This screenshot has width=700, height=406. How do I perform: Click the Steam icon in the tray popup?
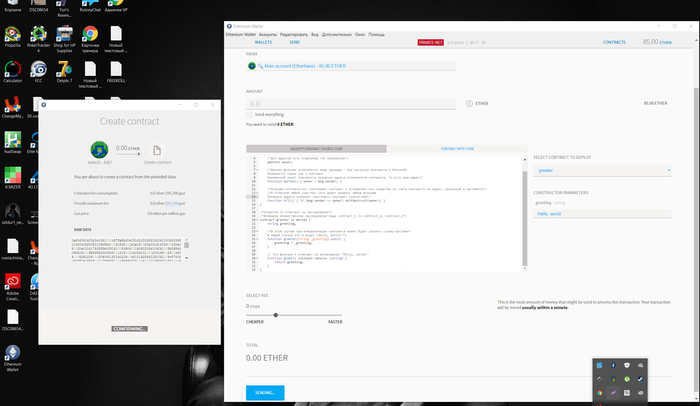(640, 379)
